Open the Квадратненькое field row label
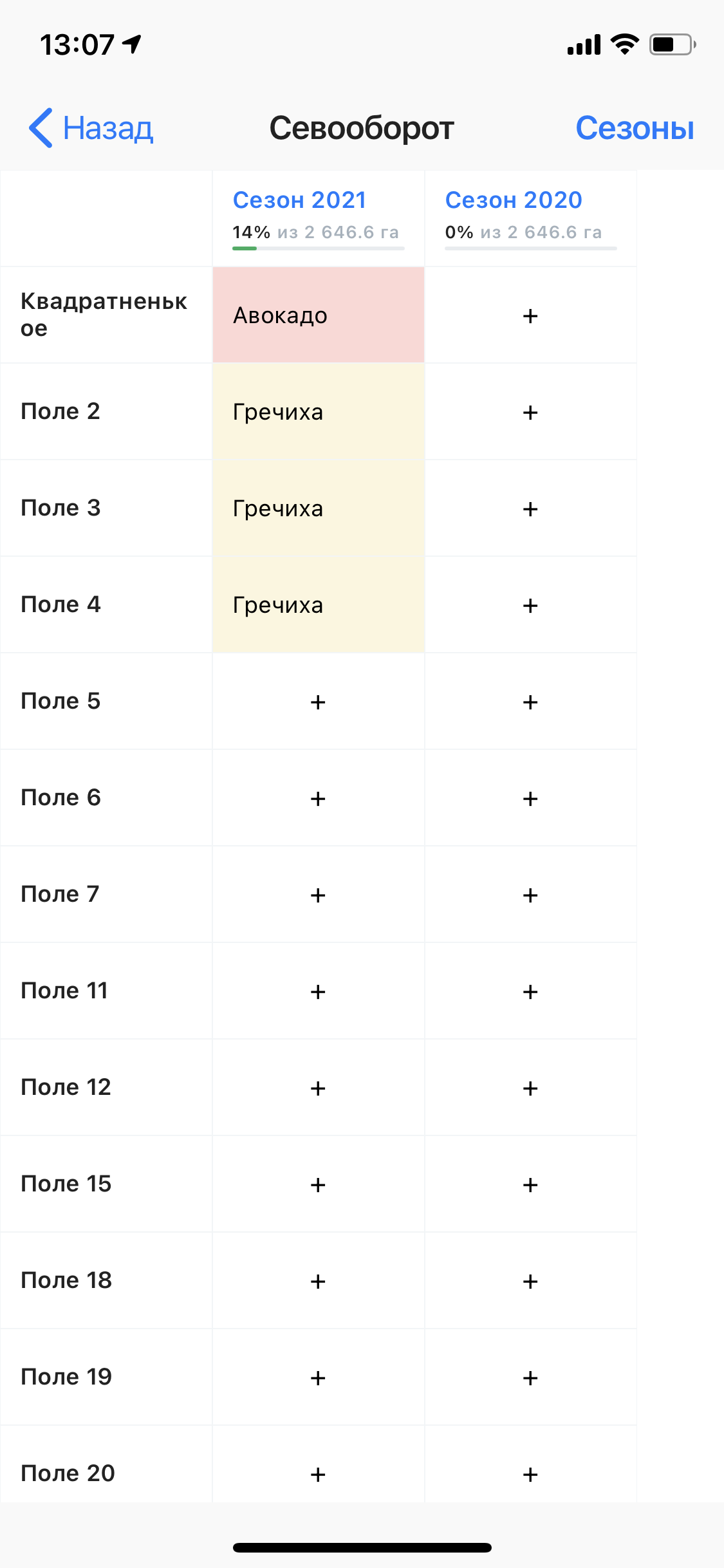The image size is (724, 1568). [106, 315]
